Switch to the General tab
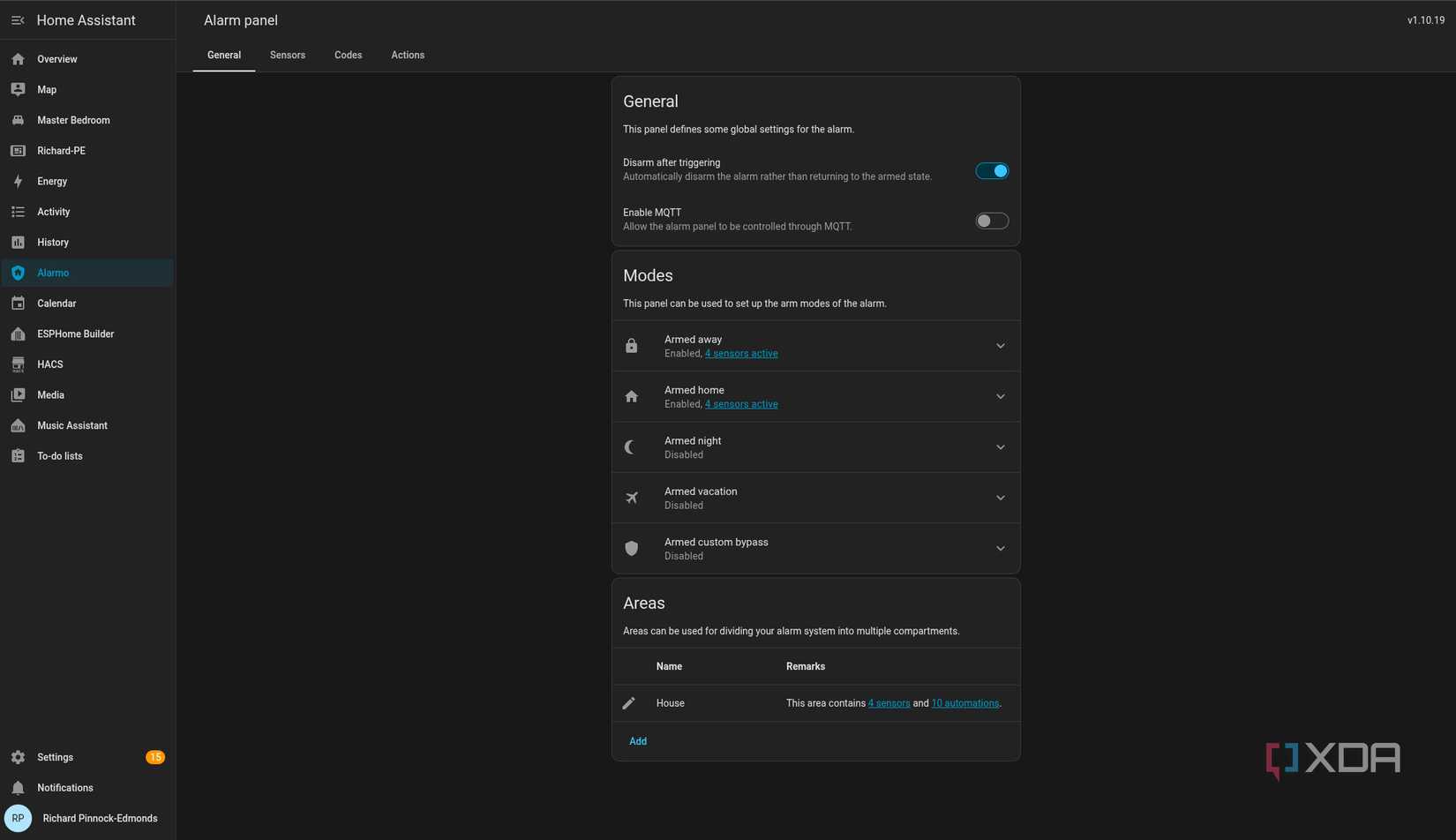Screen dimensions: 1456x840 pyautogui.click(x=224, y=55)
